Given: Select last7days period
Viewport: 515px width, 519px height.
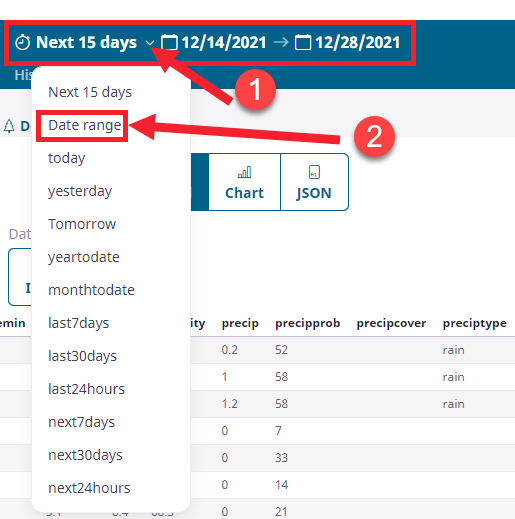Looking at the screenshot, I should (x=79, y=323).
